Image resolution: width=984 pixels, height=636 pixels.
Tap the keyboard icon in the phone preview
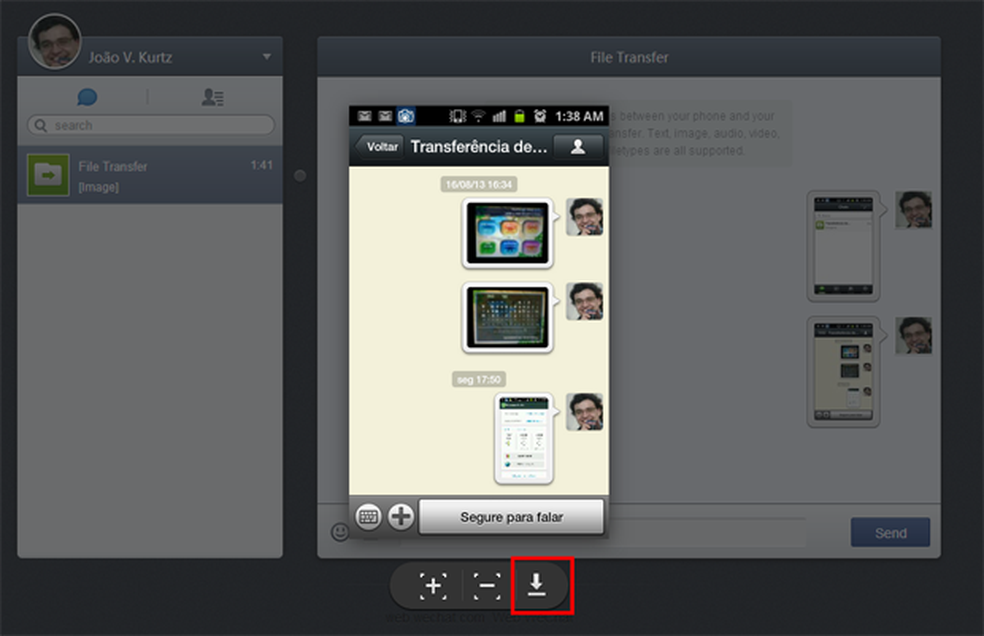pyautogui.click(x=367, y=516)
